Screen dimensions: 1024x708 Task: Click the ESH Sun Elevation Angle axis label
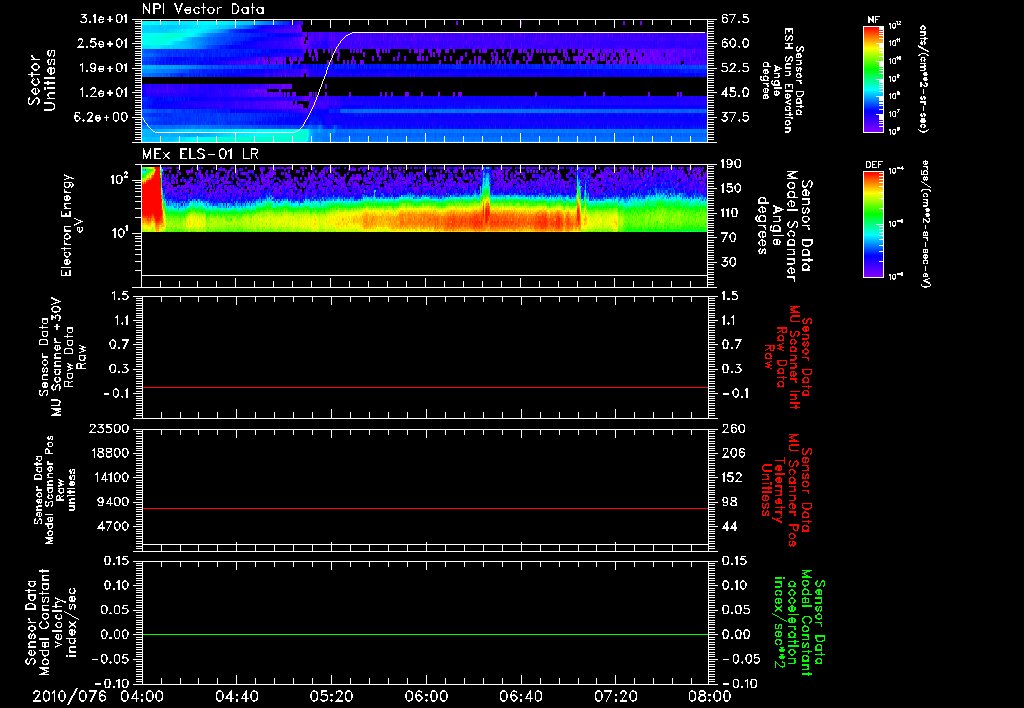click(782, 80)
